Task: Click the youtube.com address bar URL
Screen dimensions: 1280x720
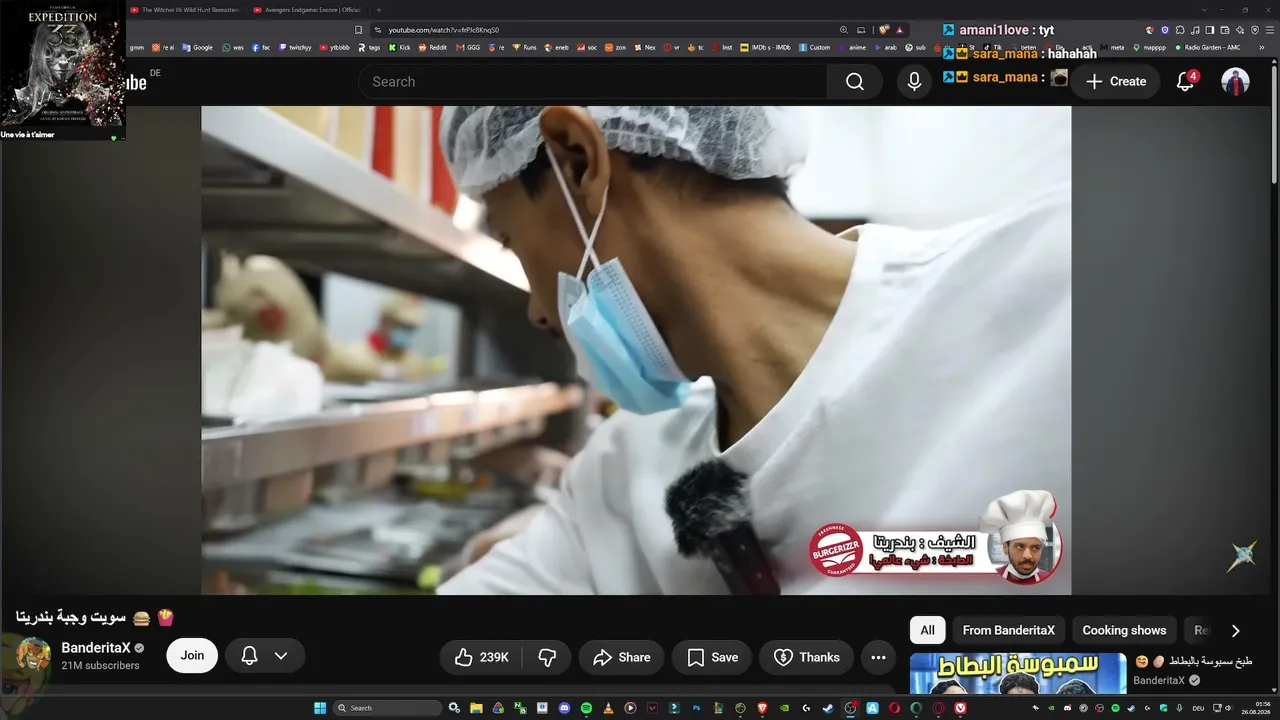Action: (443, 30)
